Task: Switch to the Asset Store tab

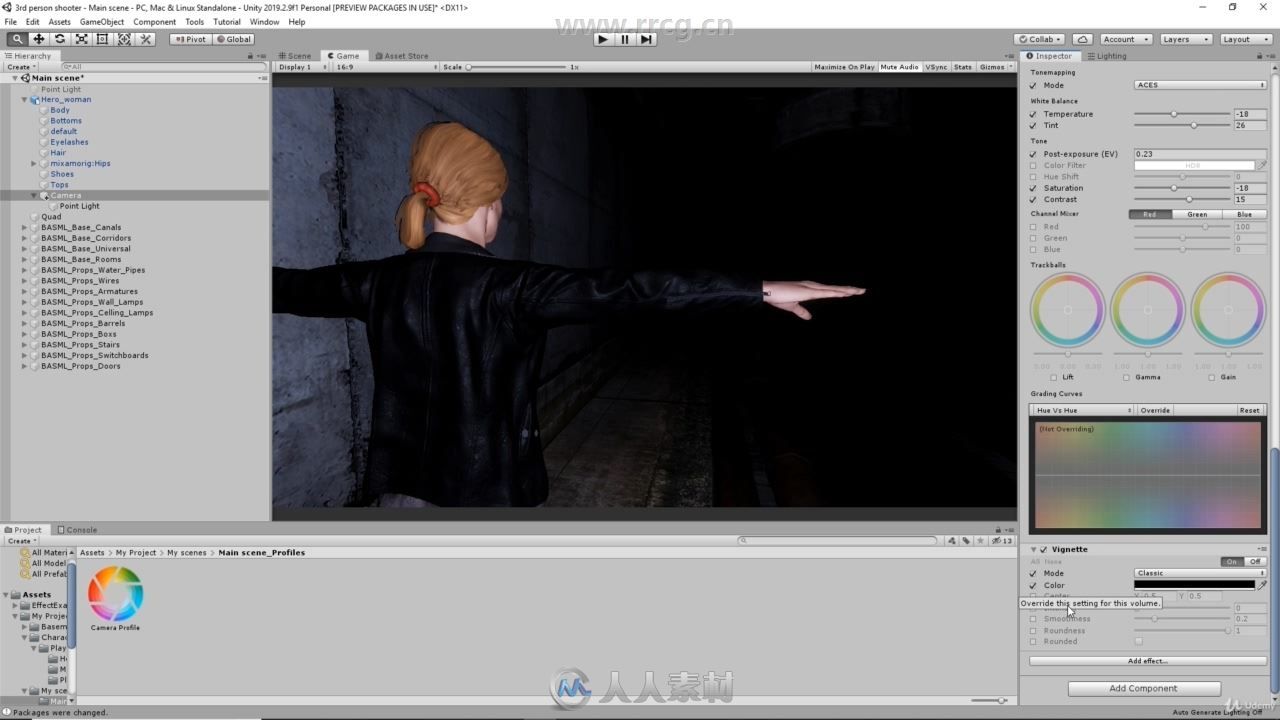Action: pos(401,56)
